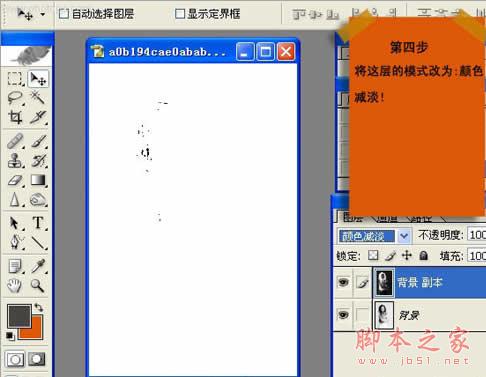Select the Hand tool
Screen dimensions: 486x377
[x=15, y=286]
